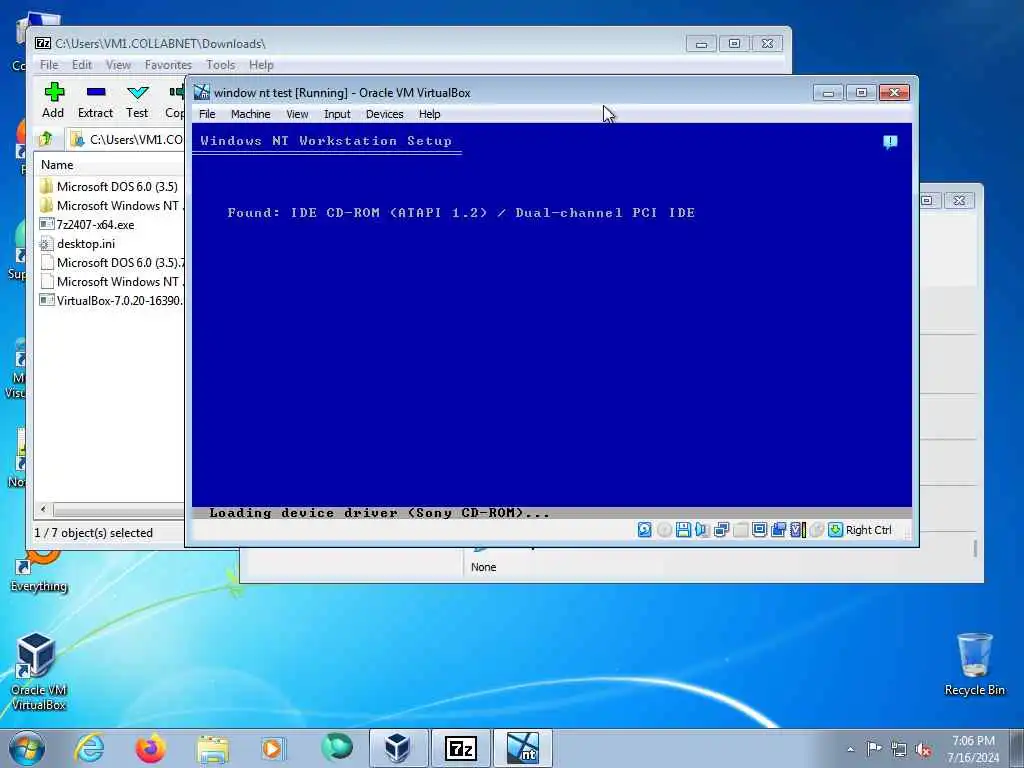Screen dimensions: 1024x768
Task: Click the Add button in 7-Zip toolbar
Action: (x=54, y=101)
